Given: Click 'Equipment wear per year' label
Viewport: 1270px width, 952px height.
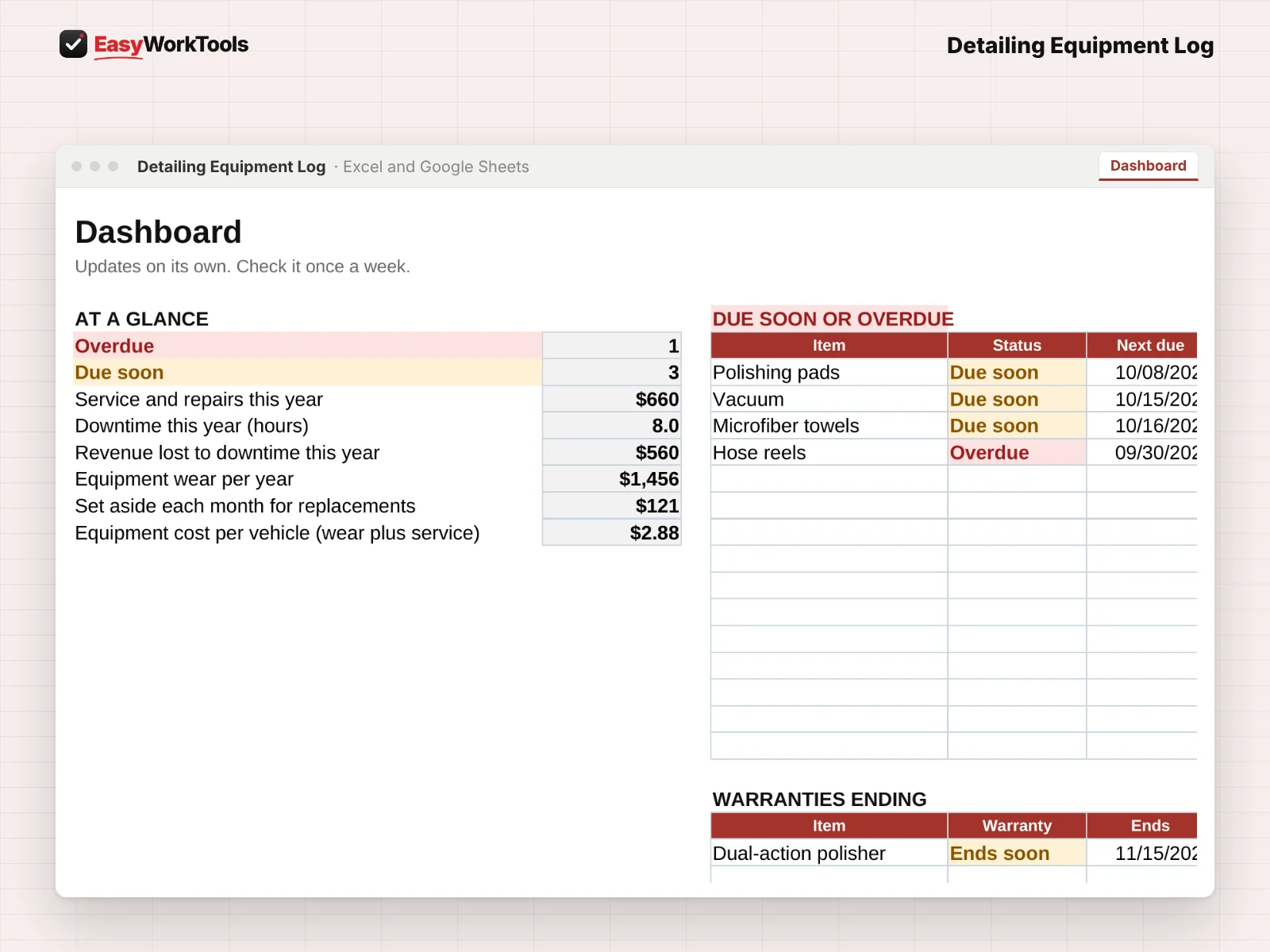Looking at the screenshot, I should [184, 479].
